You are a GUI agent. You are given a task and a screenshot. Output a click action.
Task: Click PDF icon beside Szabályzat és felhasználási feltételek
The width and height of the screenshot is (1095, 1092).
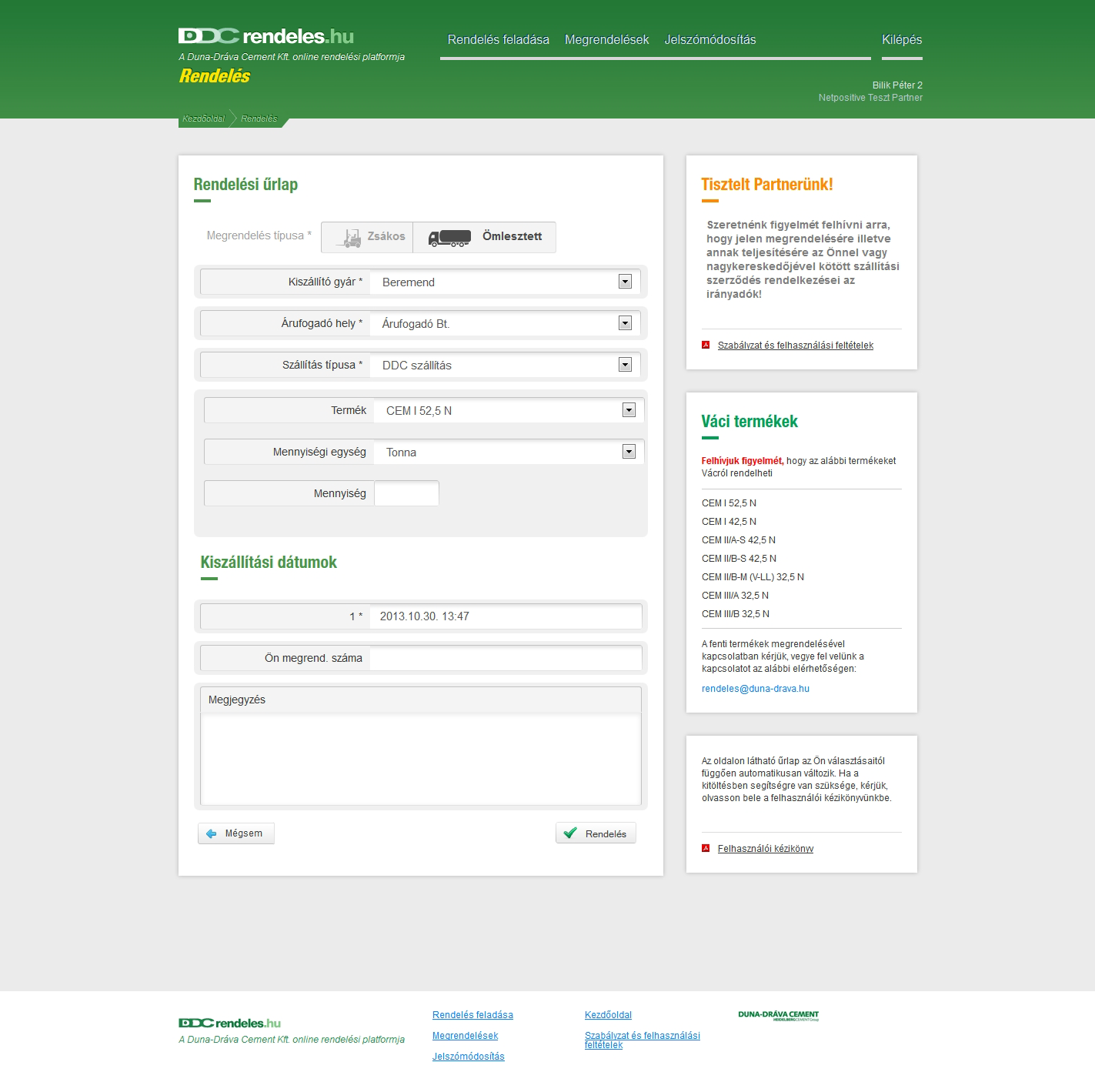[x=706, y=345]
